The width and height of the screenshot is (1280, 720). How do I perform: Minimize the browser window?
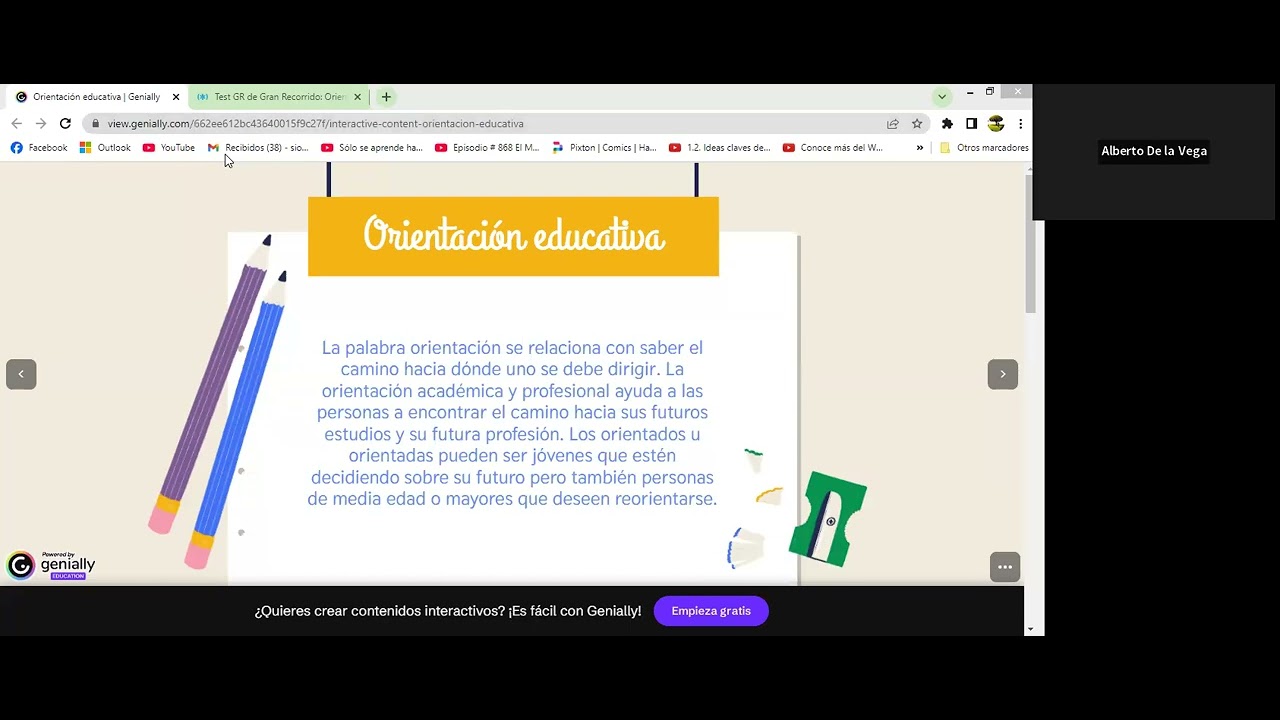(970, 92)
